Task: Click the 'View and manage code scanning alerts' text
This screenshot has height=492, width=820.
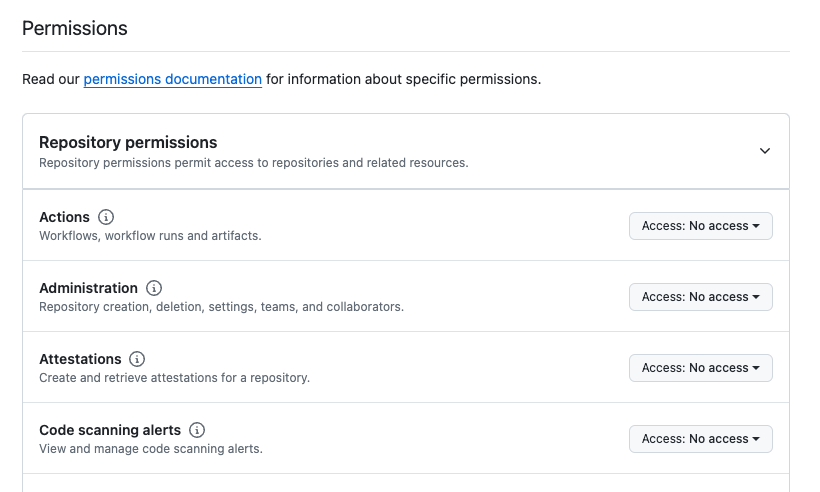Action: coord(150,449)
